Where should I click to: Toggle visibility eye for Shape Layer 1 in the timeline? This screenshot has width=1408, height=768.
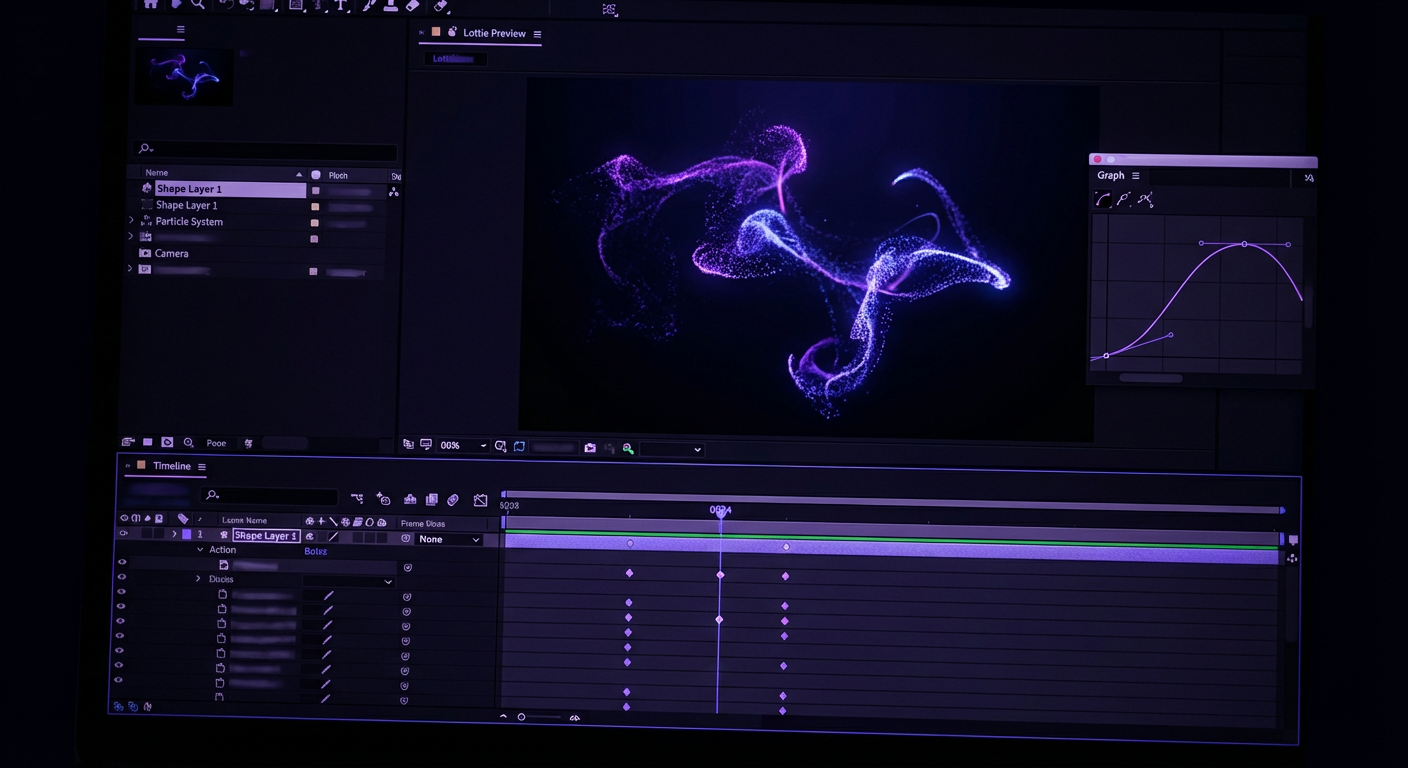click(123, 534)
